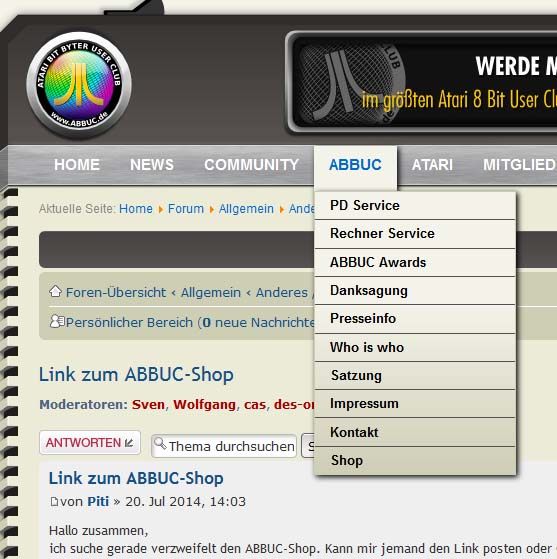Click the ANTWORTEN reply button
Screen dimensions: 557x559
[90, 443]
